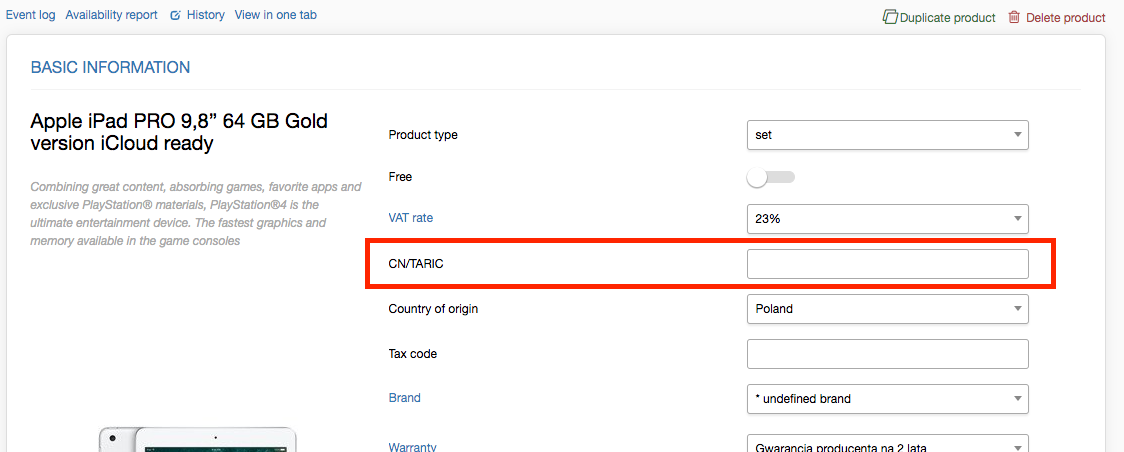
Task: Click the Delete product trash icon
Action: click(x=1014, y=17)
